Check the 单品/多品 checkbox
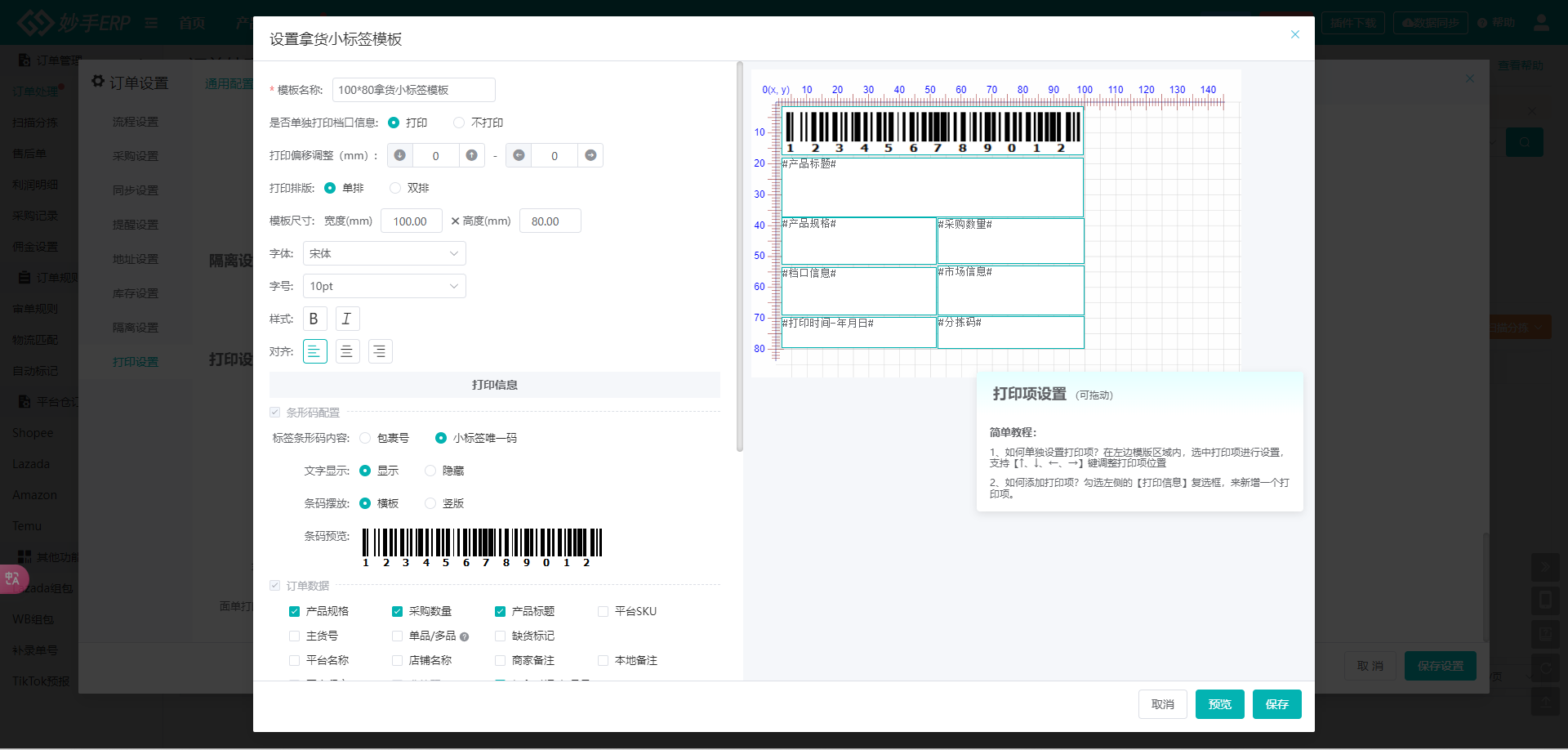The height and width of the screenshot is (750, 1568). tap(398, 636)
